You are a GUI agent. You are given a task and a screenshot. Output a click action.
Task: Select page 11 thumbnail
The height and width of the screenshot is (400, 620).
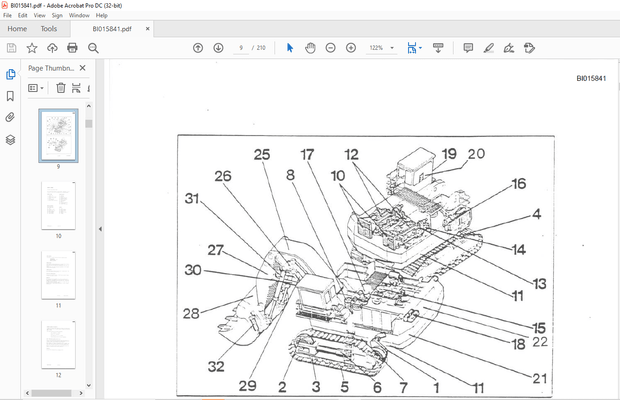click(x=59, y=275)
